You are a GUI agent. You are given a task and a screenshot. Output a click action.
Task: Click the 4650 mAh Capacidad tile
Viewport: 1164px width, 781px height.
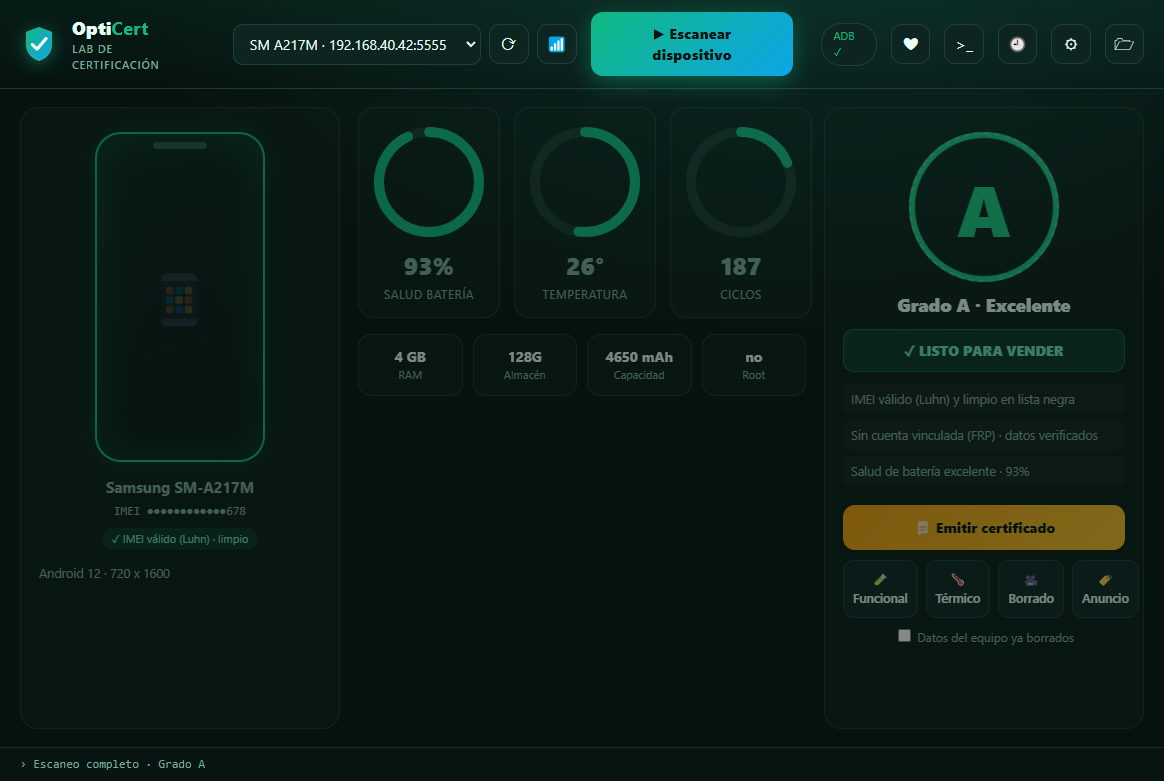(639, 365)
